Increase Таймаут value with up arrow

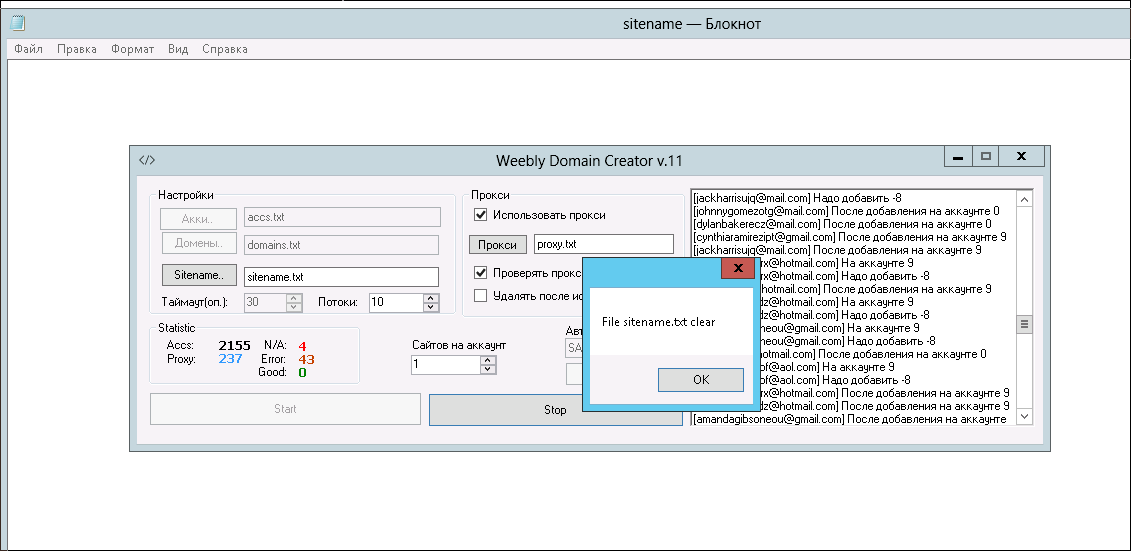click(x=294, y=298)
